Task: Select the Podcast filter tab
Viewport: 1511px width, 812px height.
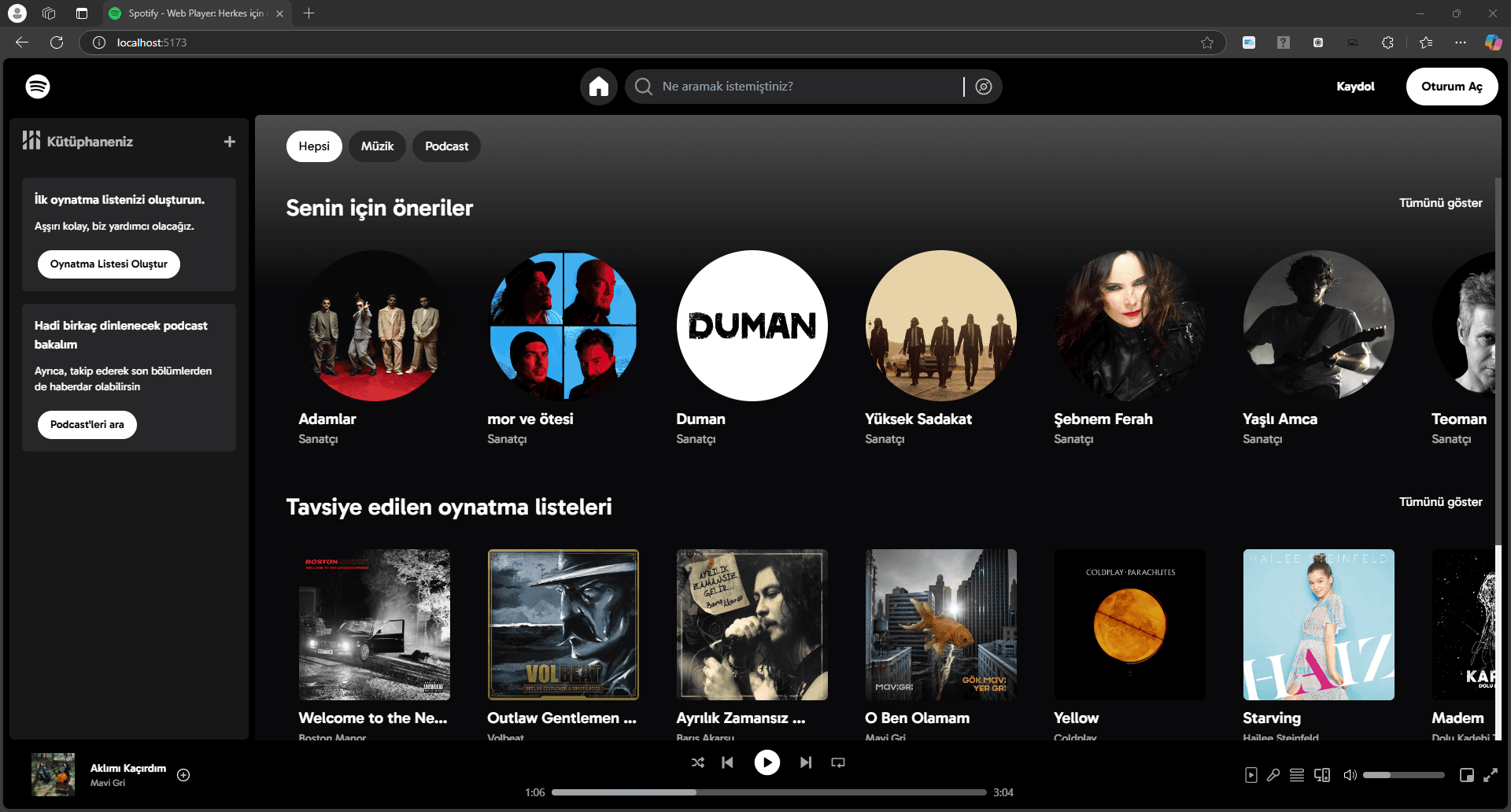Action: (446, 146)
